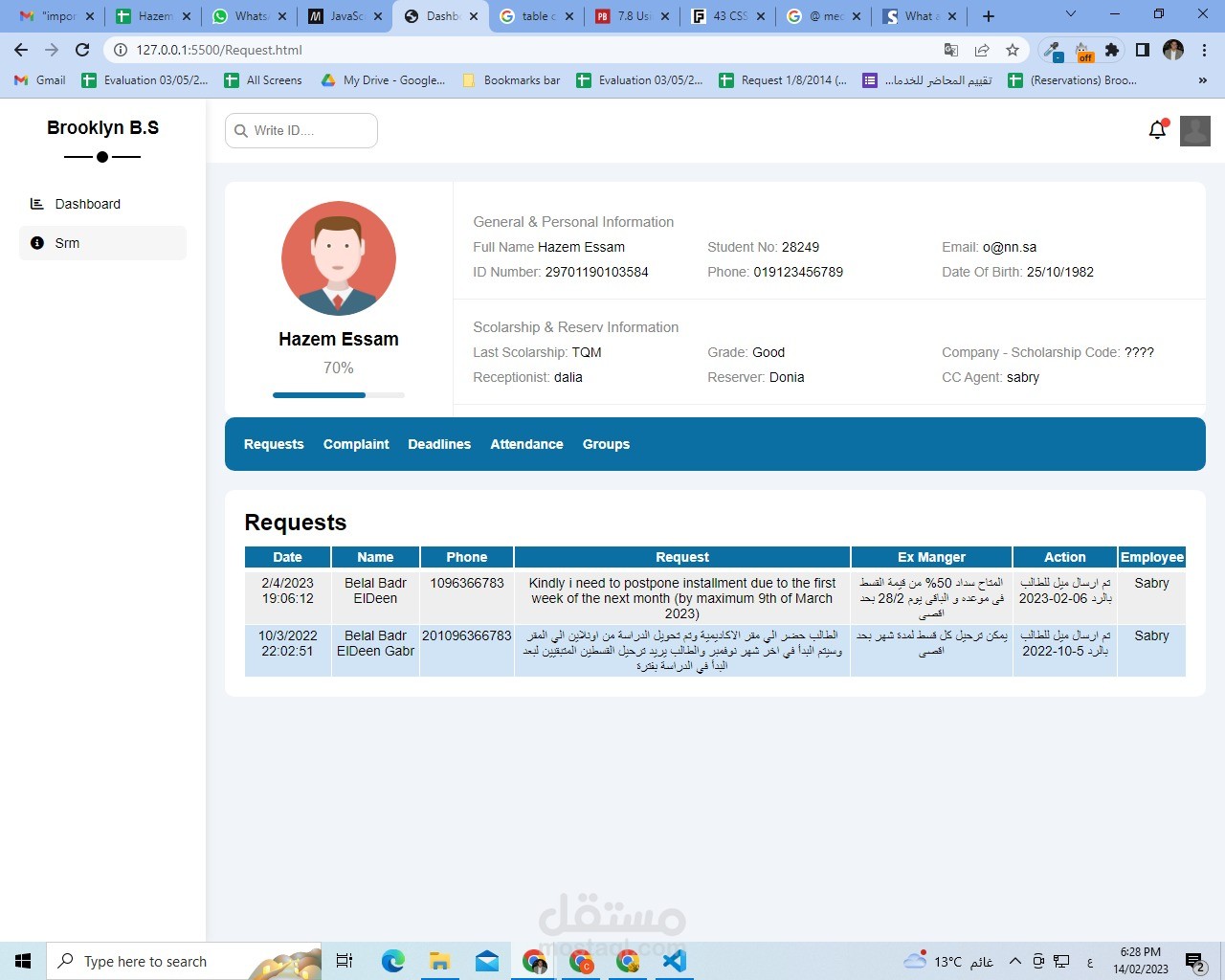Go back using browser back arrow

coord(21,50)
